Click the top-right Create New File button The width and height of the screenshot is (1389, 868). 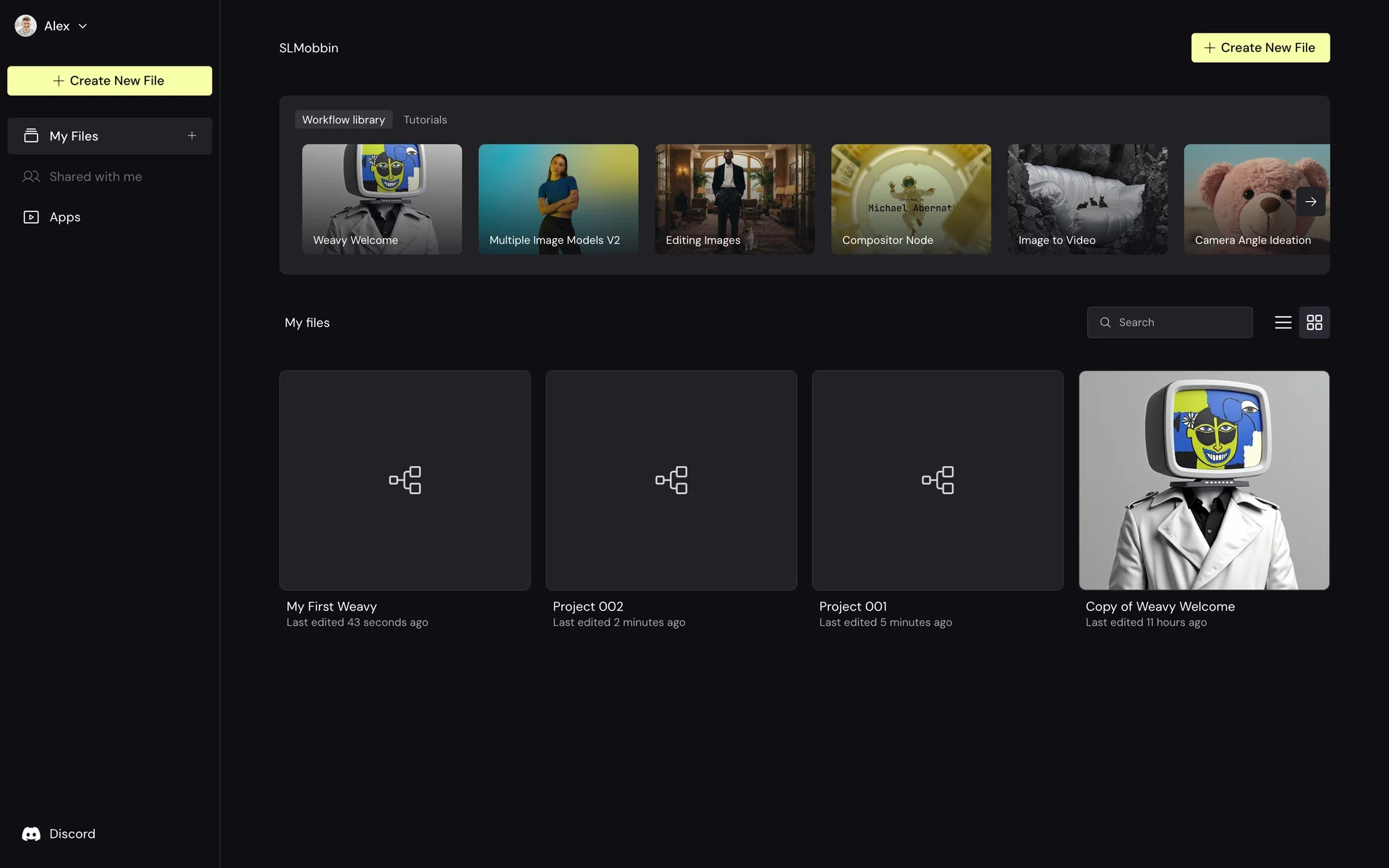pos(1260,48)
